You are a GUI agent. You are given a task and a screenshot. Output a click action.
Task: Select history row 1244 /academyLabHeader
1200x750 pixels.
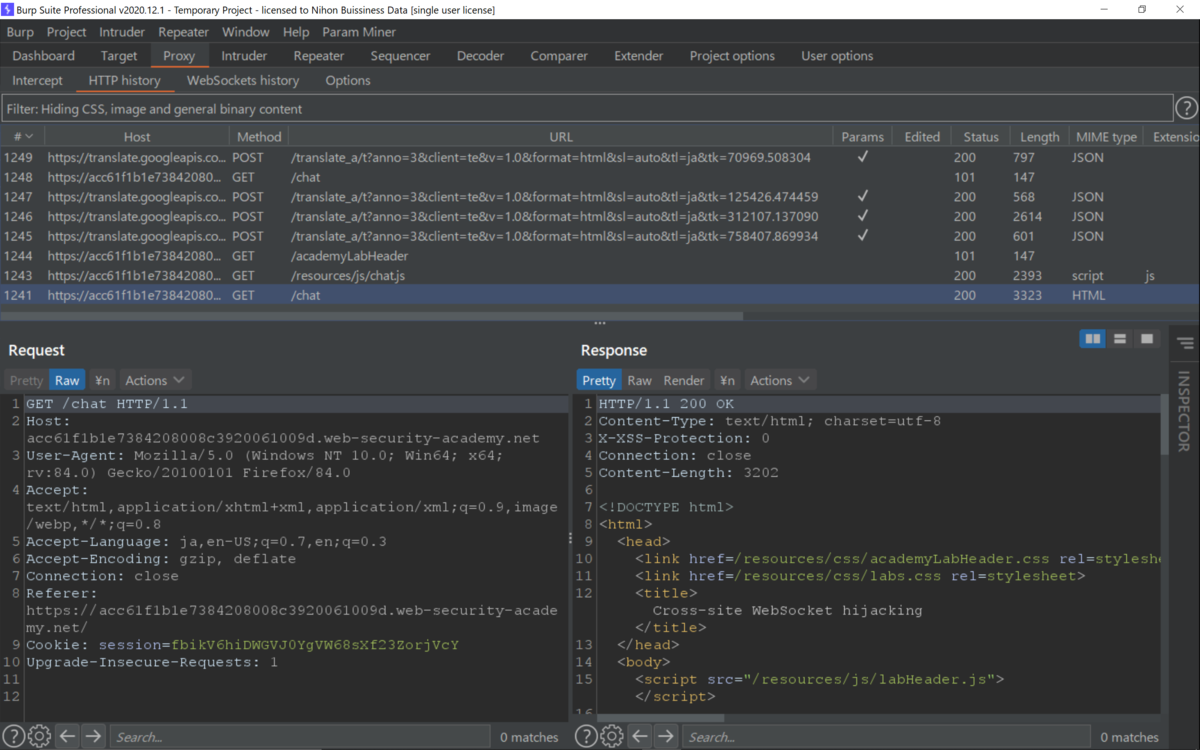(600, 256)
